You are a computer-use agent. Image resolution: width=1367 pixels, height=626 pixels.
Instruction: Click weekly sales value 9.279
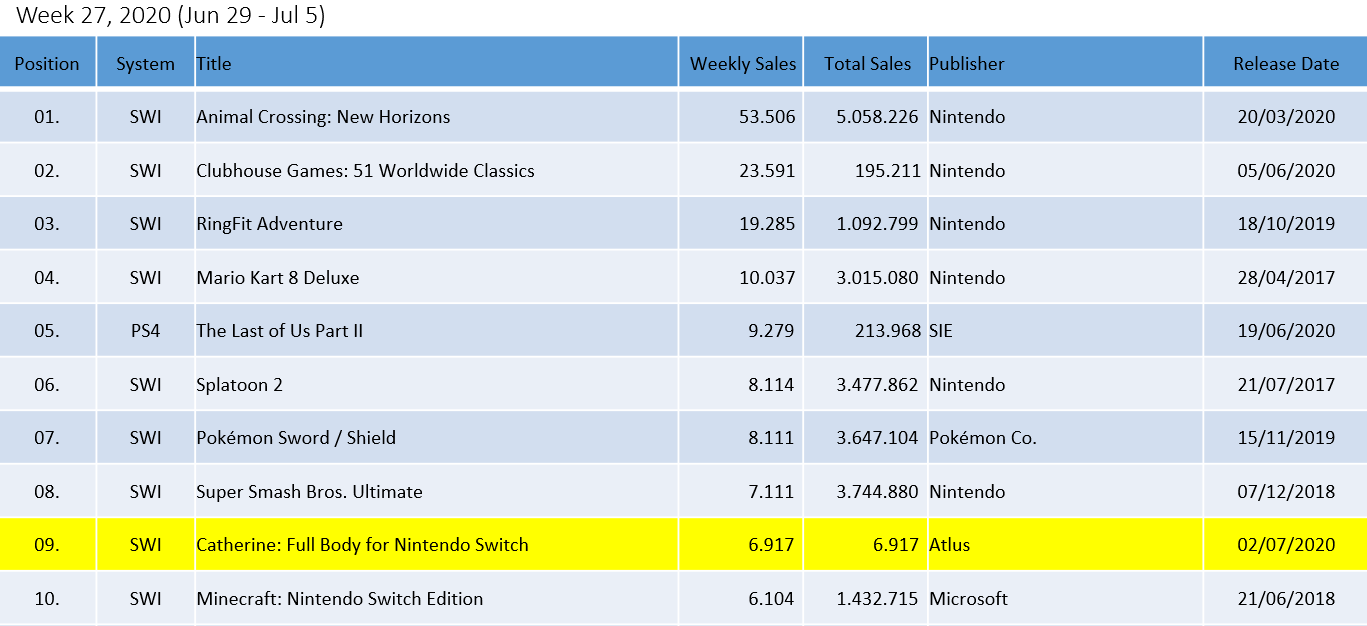(x=772, y=331)
